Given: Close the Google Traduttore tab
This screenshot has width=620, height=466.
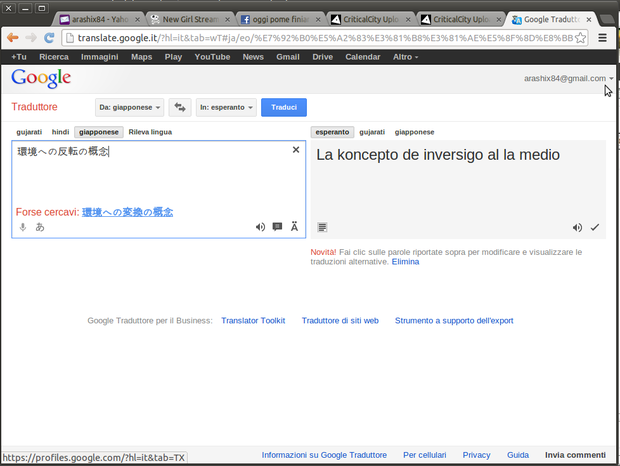Looking at the screenshot, I should pyautogui.click(x=589, y=19).
